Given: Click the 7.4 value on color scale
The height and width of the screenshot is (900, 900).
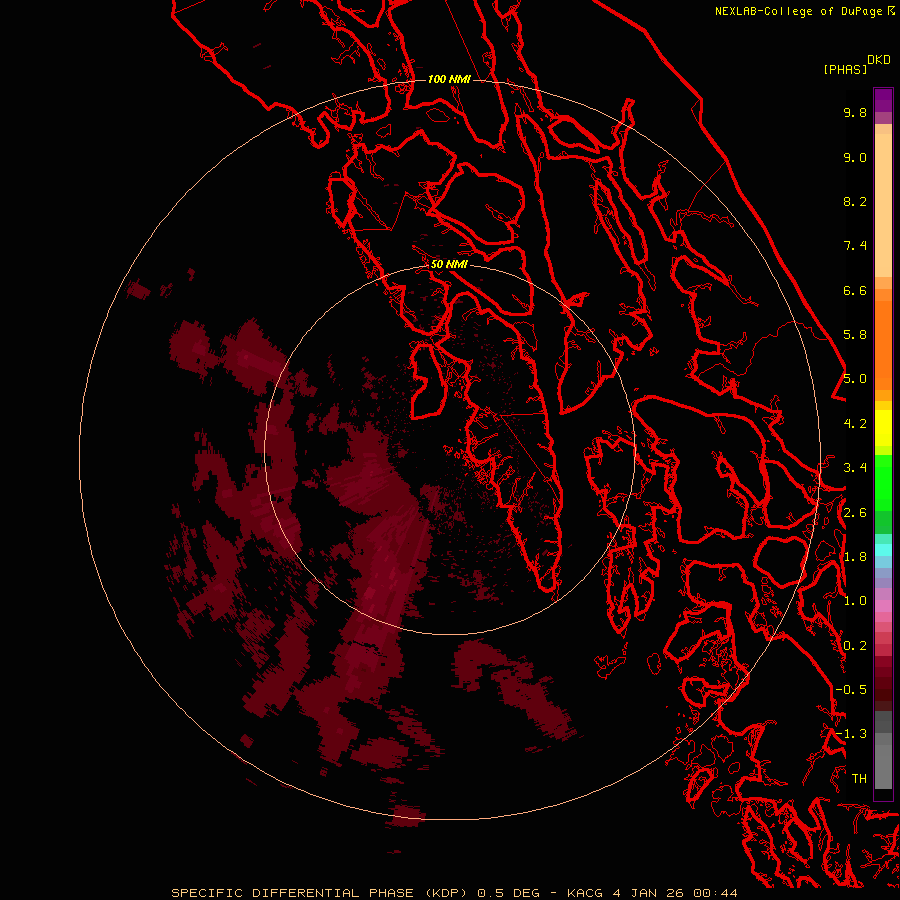Looking at the screenshot, I should pos(855,246).
